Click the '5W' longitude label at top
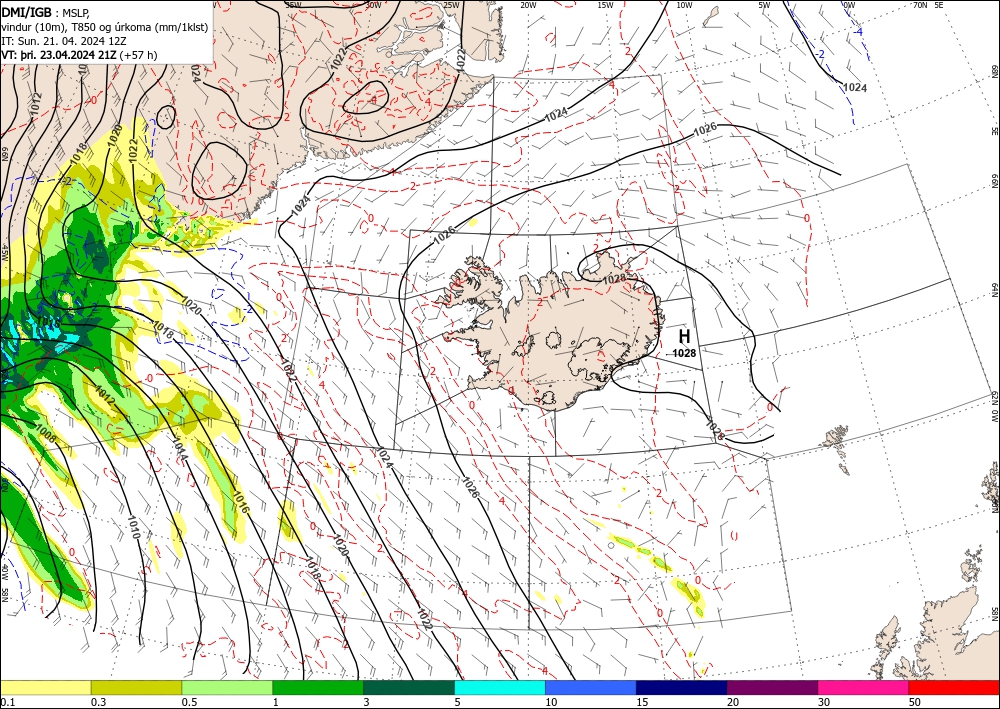The height and width of the screenshot is (709, 1000). click(x=764, y=5)
